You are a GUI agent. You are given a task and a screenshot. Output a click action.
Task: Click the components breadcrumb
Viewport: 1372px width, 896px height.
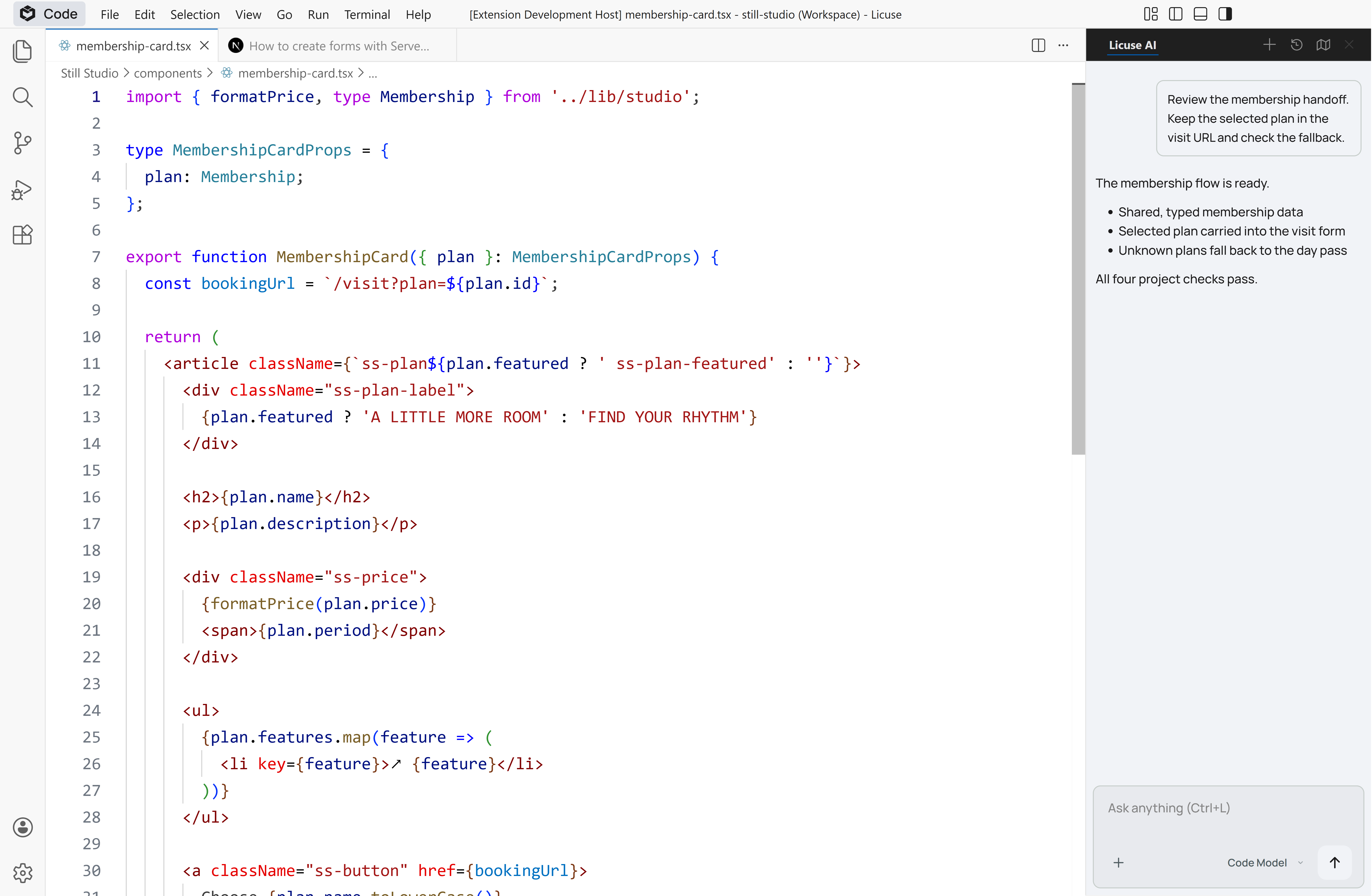click(x=168, y=73)
